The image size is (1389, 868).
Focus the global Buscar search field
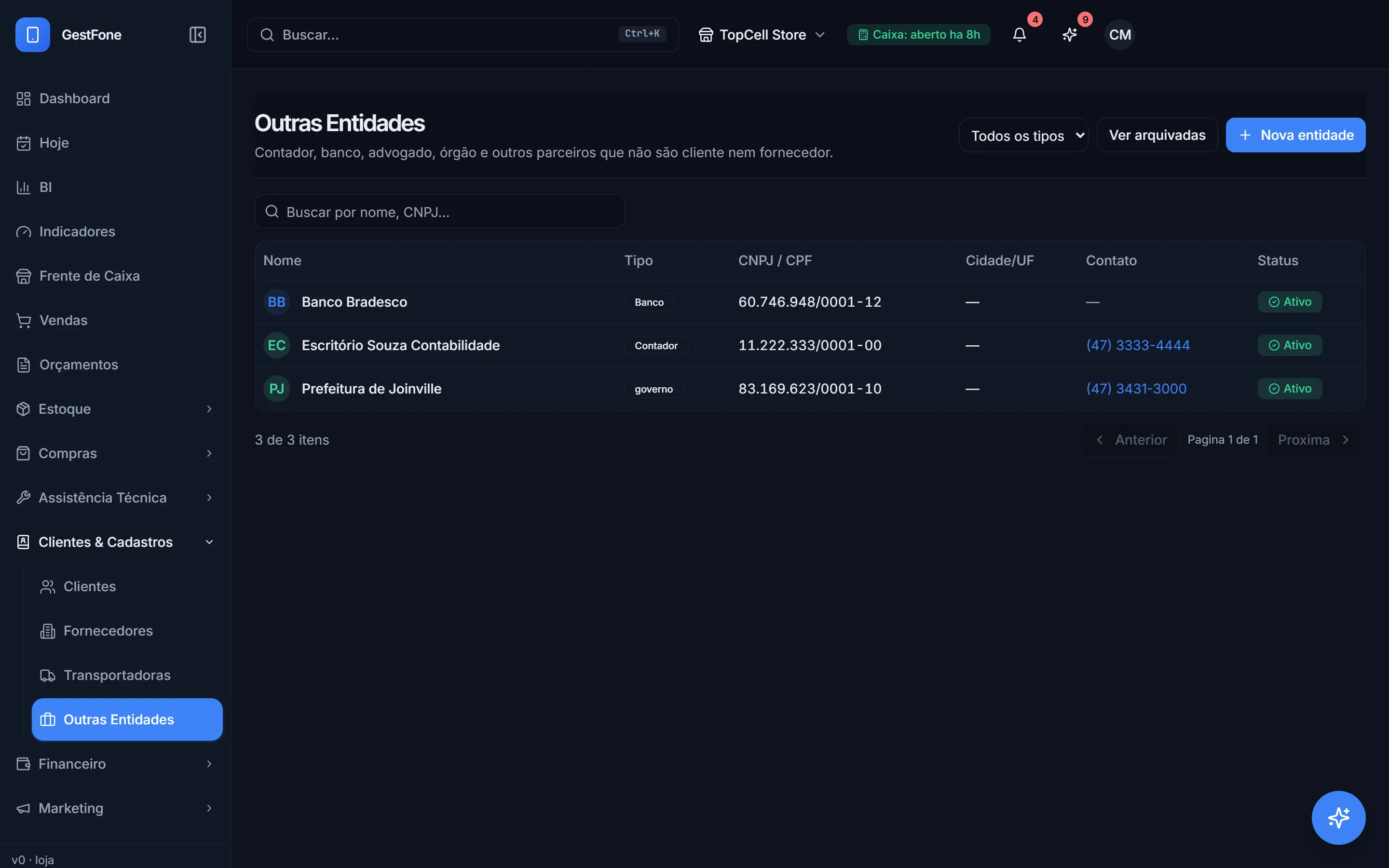click(463, 34)
